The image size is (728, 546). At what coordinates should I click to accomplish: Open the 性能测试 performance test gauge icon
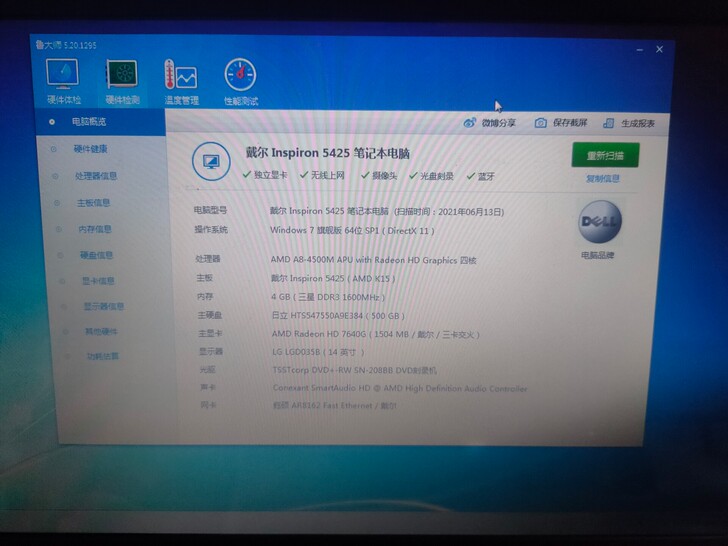(x=240, y=74)
